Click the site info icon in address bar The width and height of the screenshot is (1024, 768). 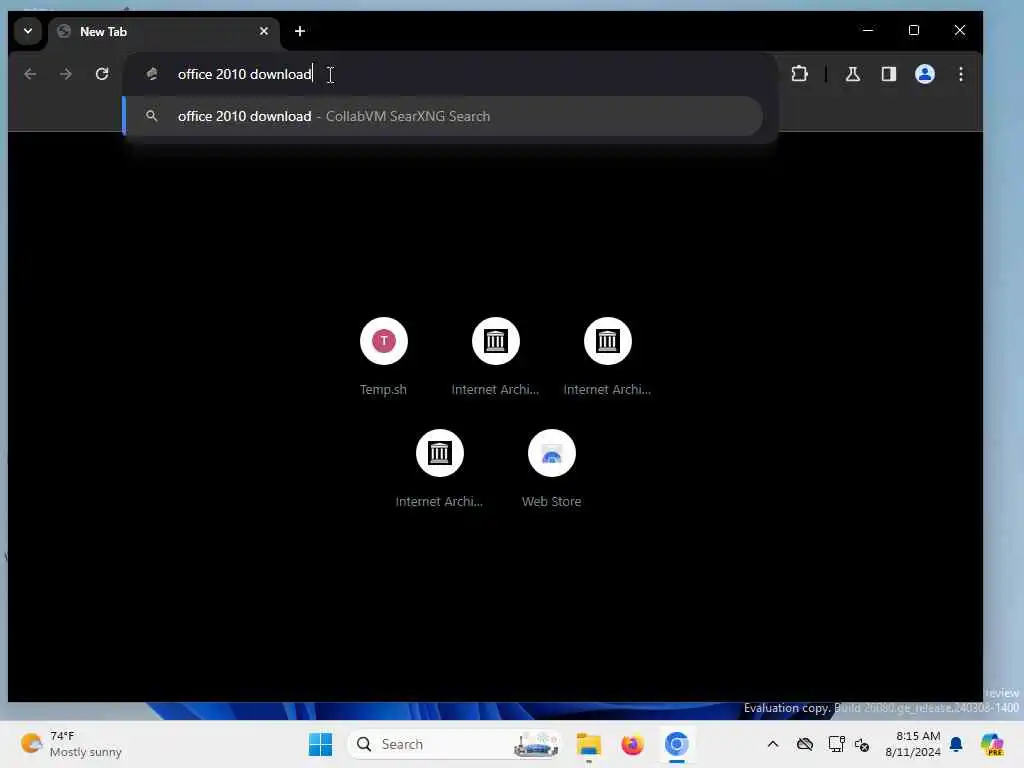click(152, 74)
